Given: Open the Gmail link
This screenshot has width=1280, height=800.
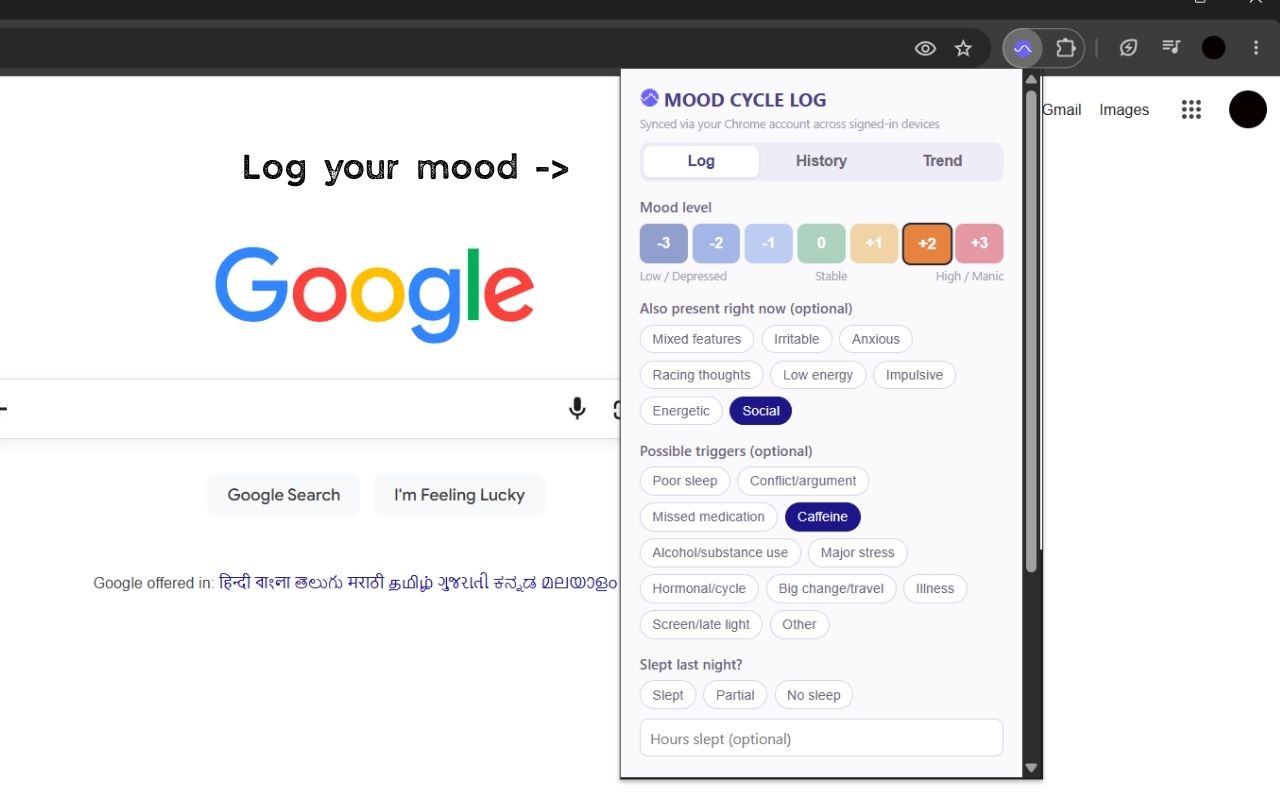Looking at the screenshot, I should [1061, 110].
